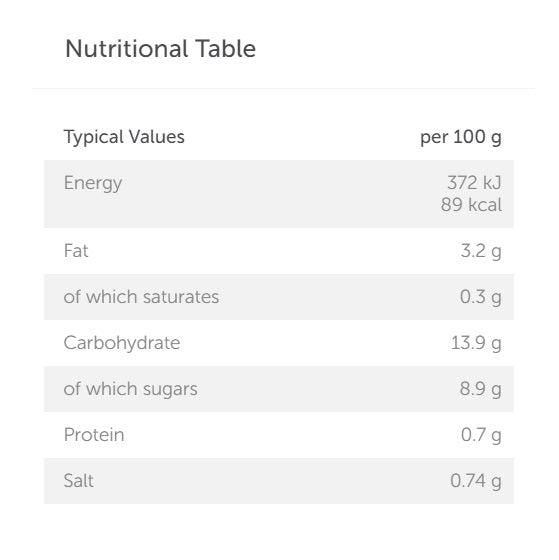Select the Energy row label

93,183
